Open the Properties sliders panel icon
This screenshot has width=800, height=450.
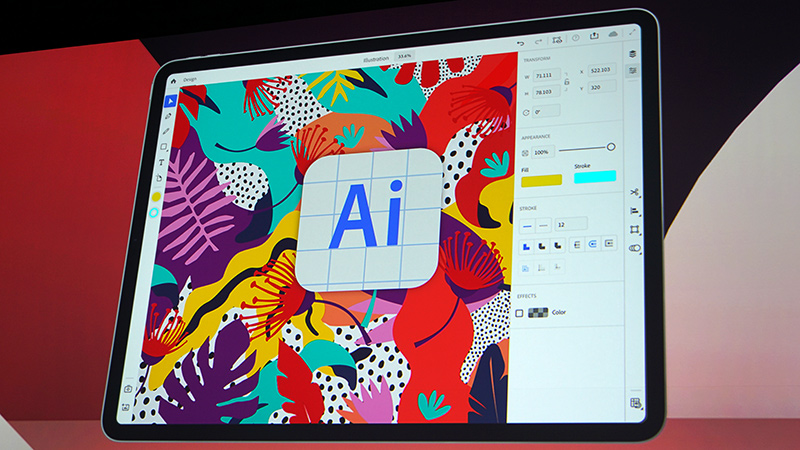(633, 70)
